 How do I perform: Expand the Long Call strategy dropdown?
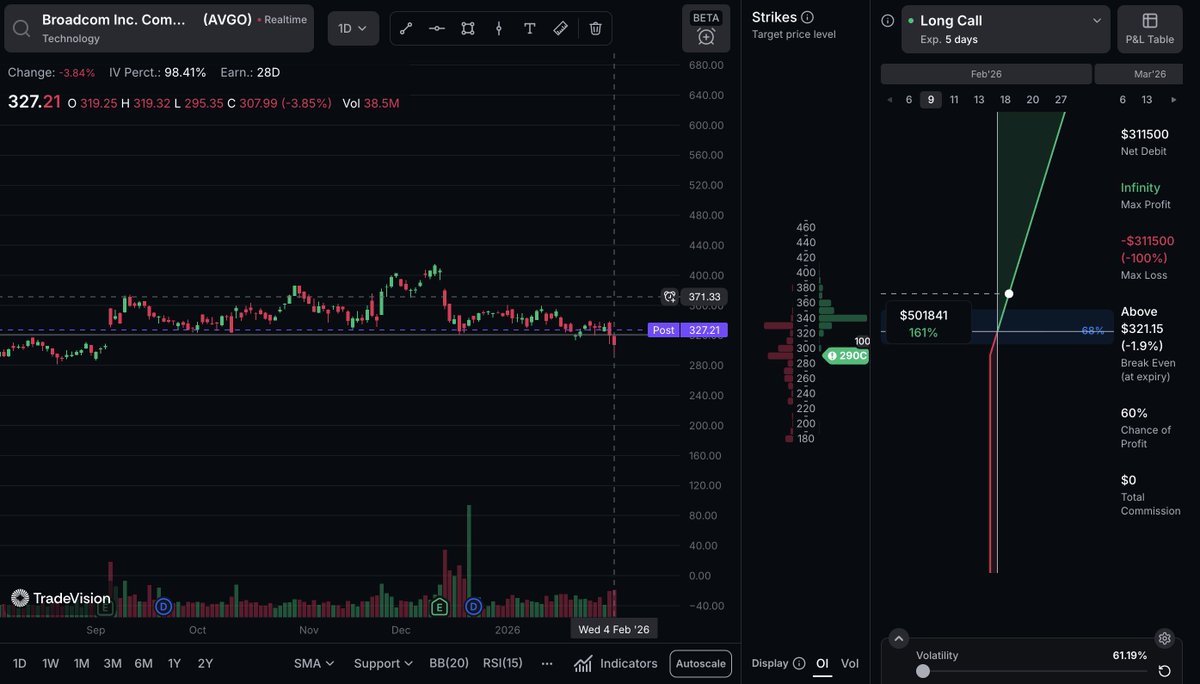tap(1005, 29)
